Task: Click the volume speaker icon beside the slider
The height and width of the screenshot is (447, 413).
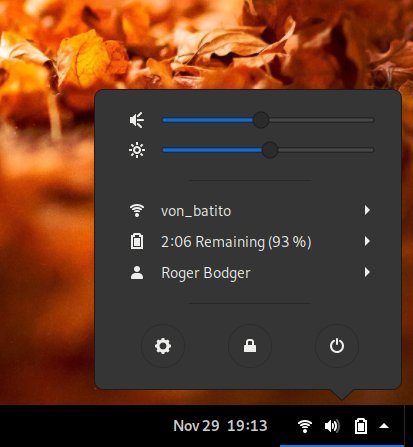Action: click(137, 120)
